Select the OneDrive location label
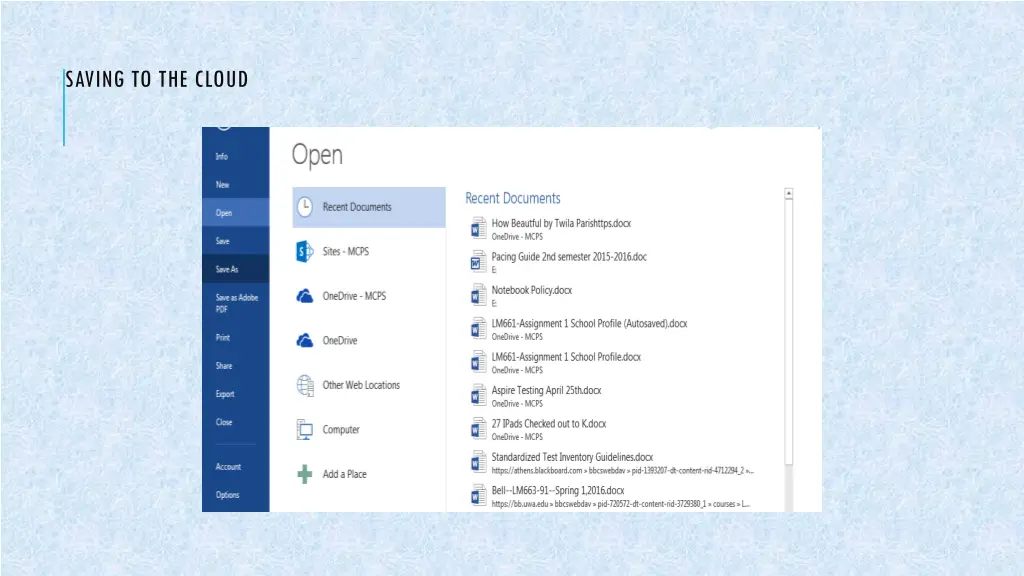Viewport: 1024px width, 576px height. pos(340,340)
